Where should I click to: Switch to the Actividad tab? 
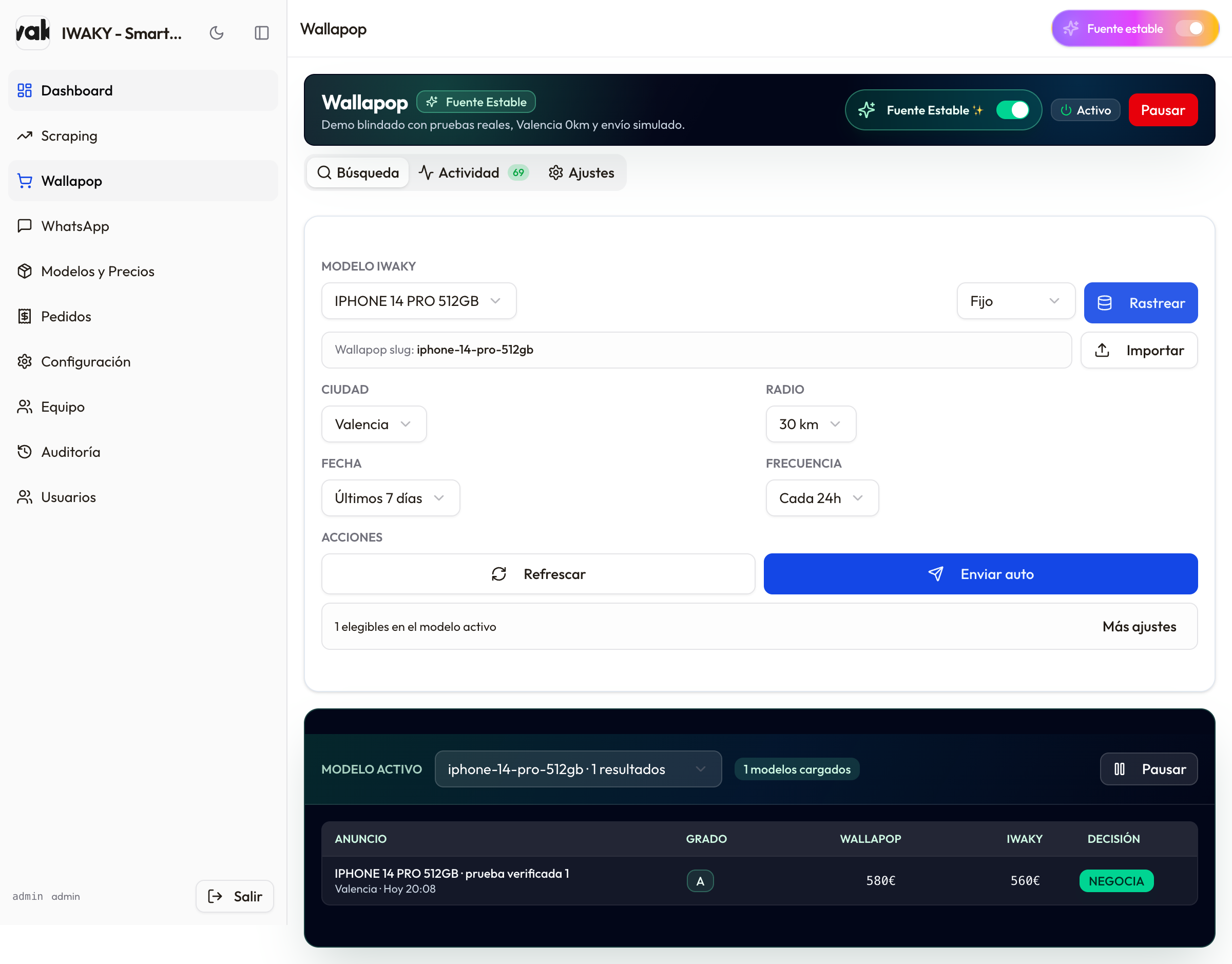473,172
